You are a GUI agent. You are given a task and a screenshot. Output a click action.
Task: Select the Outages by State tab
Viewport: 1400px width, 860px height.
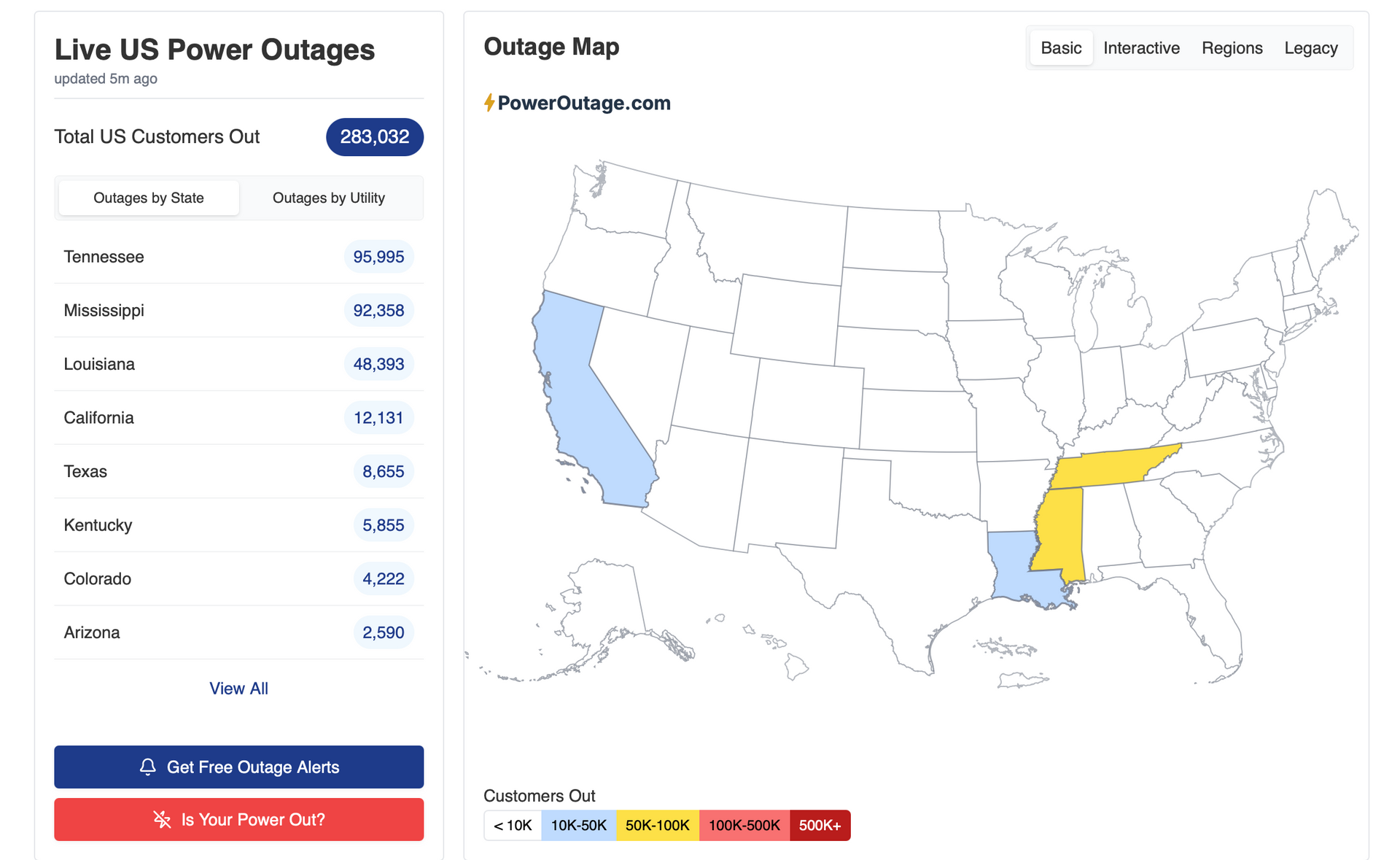click(x=149, y=198)
